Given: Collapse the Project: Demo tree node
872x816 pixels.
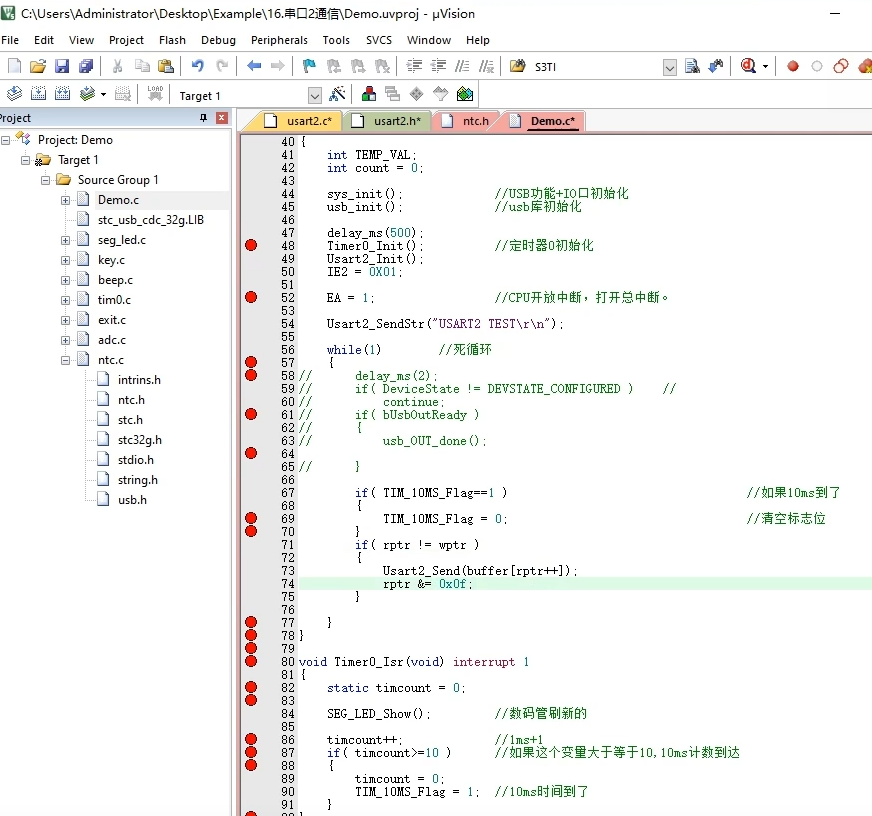Looking at the screenshot, I should click(x=6, y=140).
